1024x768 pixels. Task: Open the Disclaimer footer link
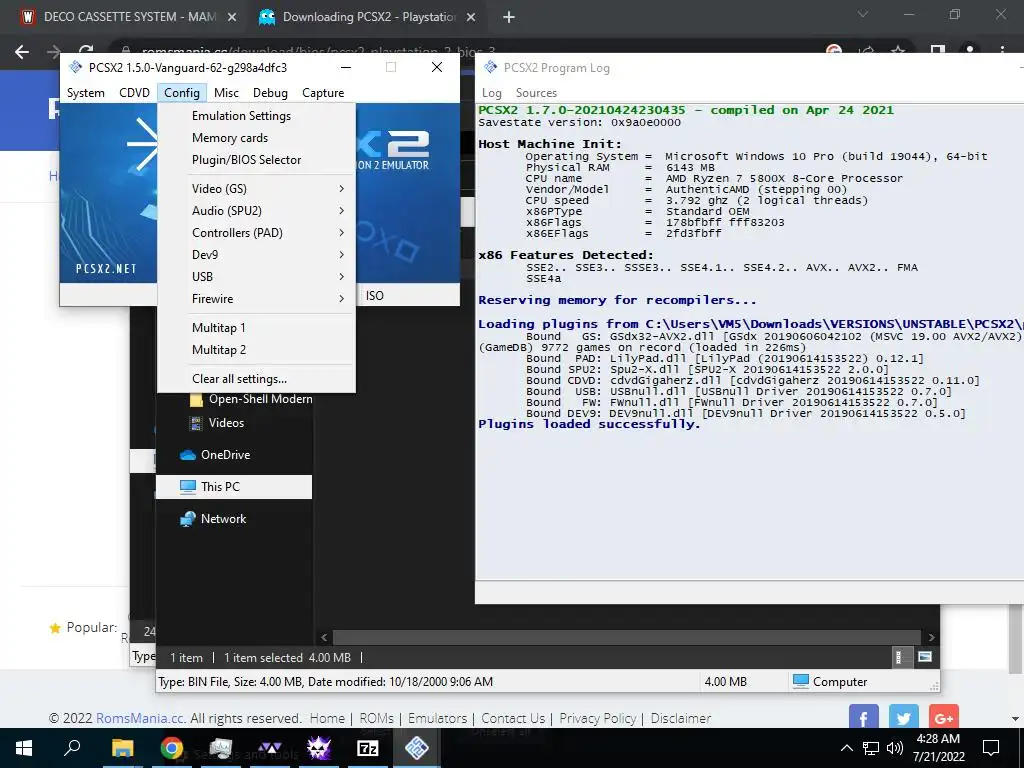click(x=680, y=718)
